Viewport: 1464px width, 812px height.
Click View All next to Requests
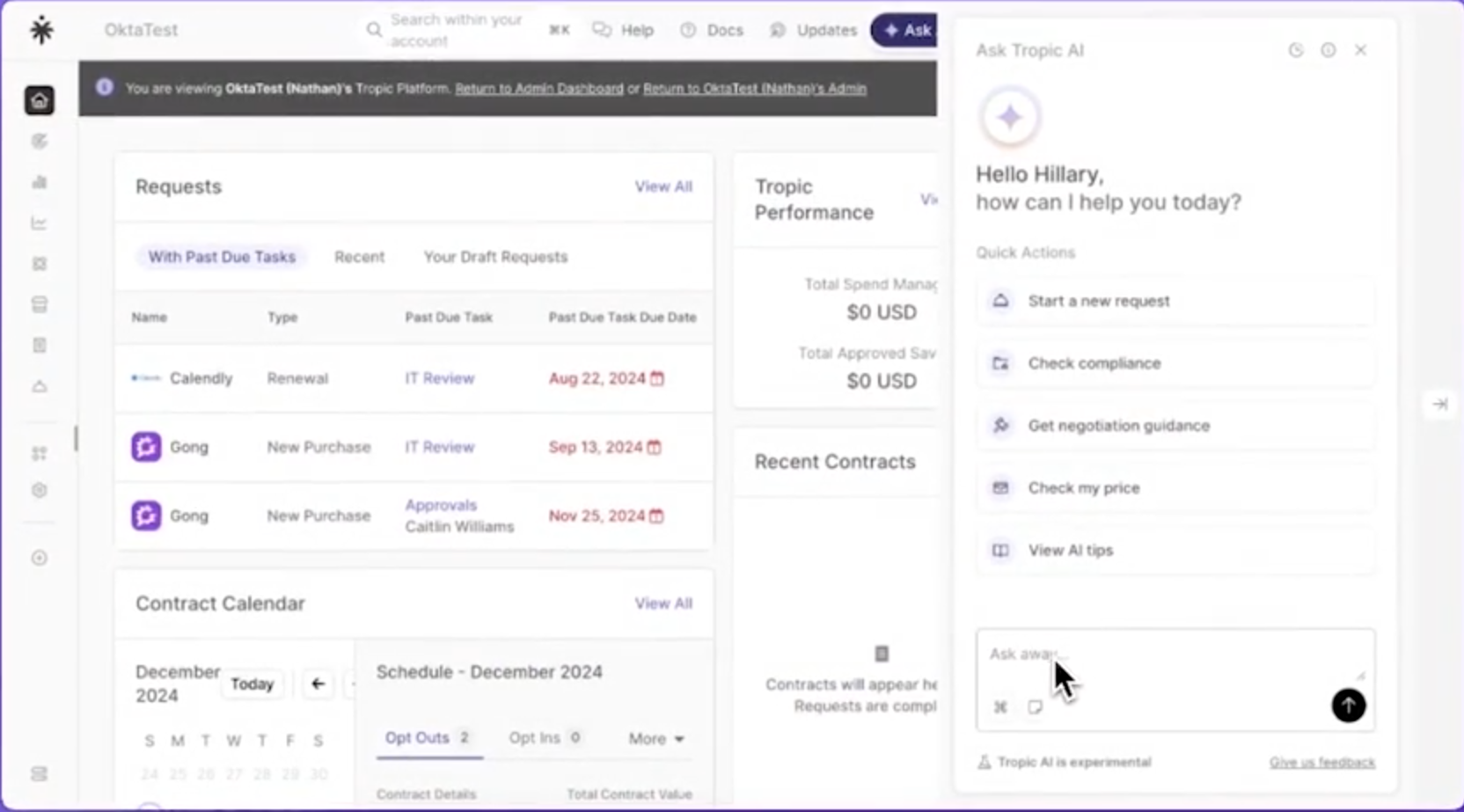(663, 187)
